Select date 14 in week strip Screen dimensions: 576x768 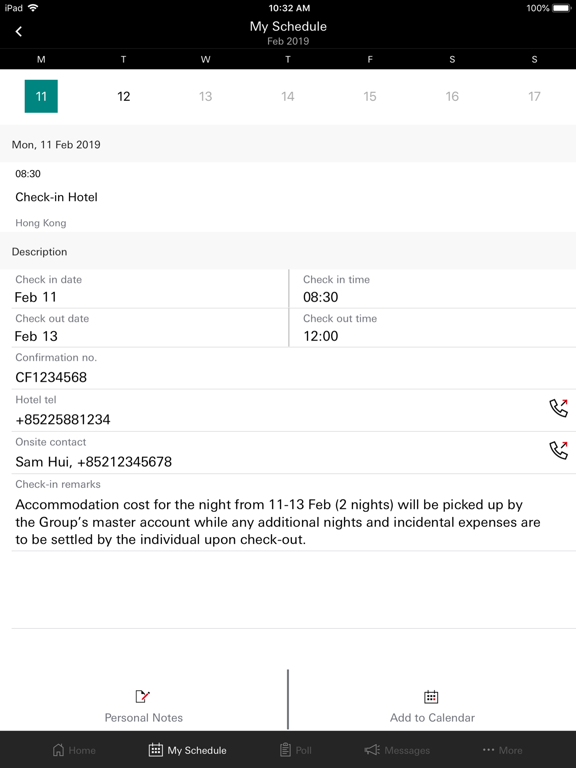288,96
